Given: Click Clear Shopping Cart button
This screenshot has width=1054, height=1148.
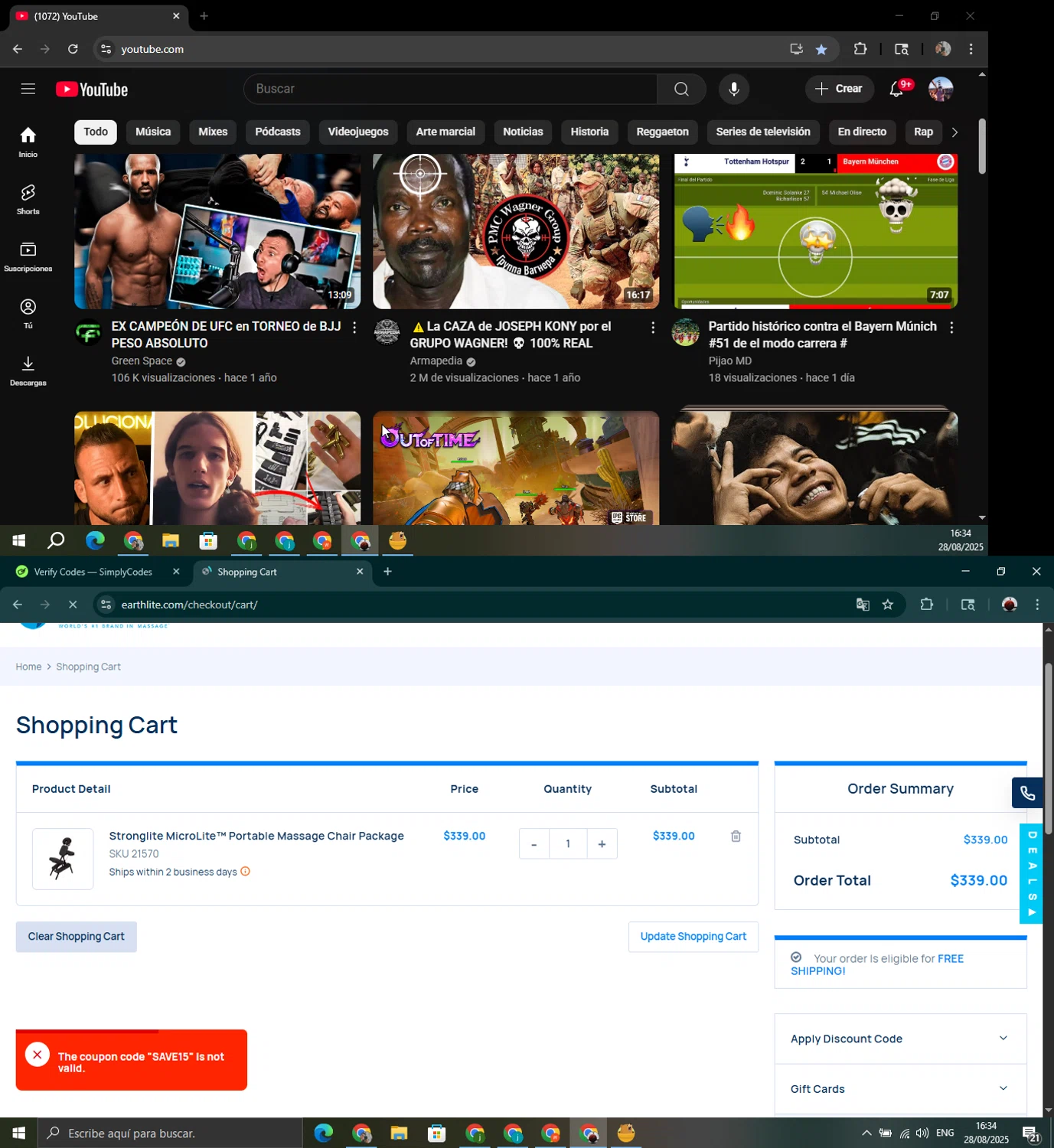Looking at the screenshot, I should point(77,937).
